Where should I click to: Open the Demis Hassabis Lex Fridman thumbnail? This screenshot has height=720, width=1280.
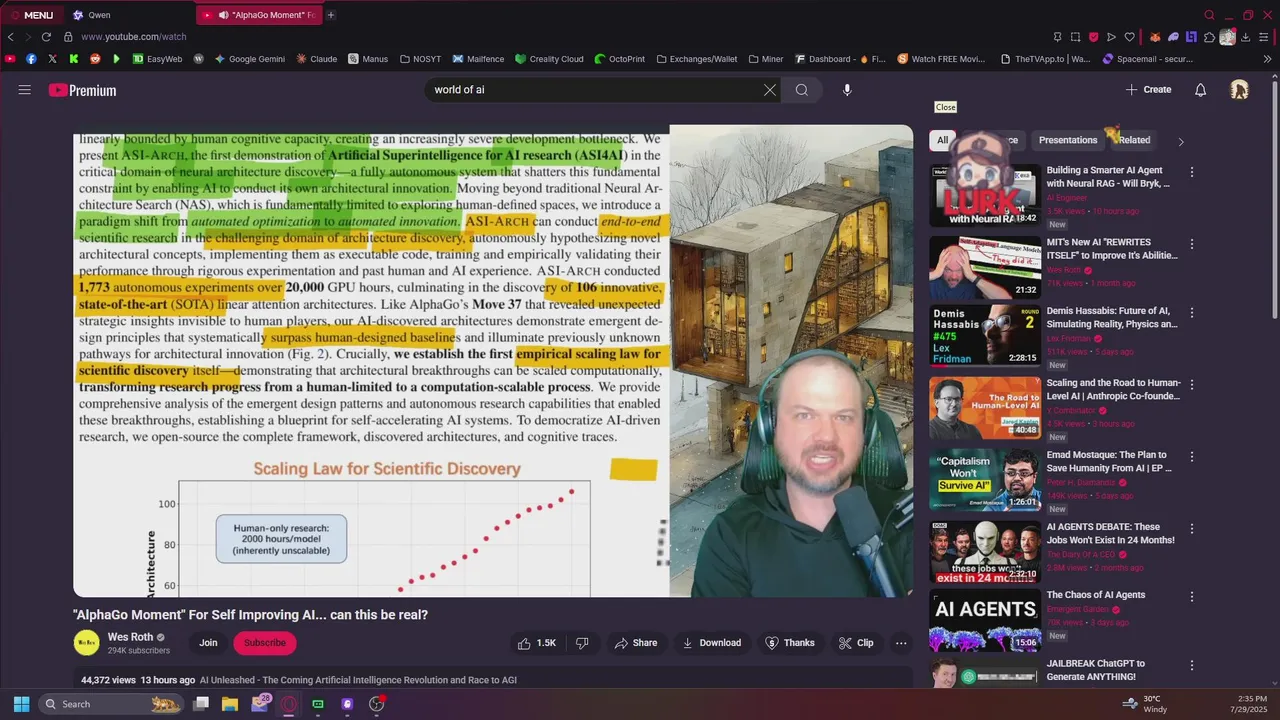point(985,336)
